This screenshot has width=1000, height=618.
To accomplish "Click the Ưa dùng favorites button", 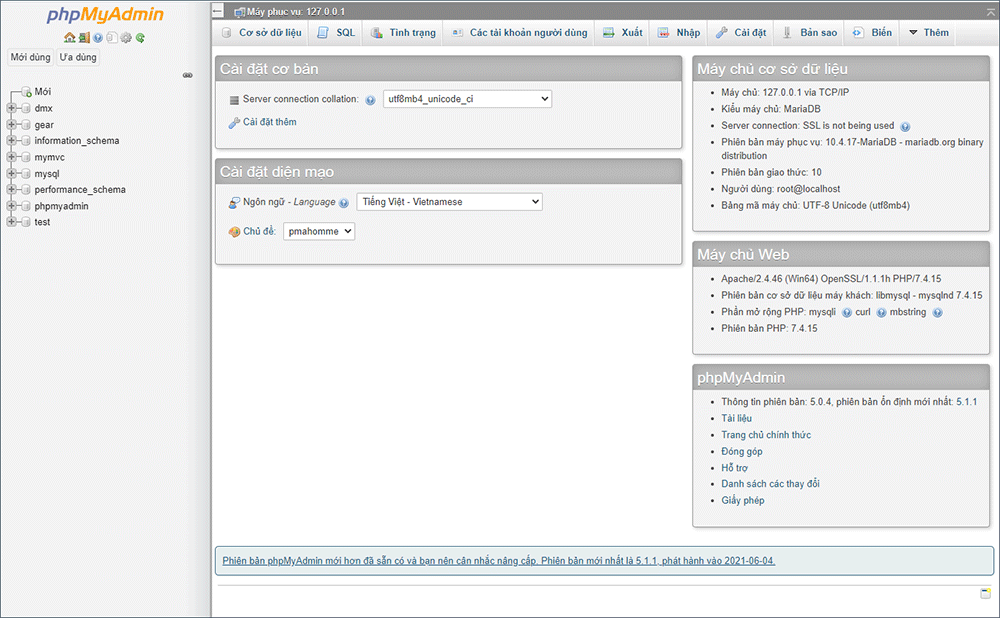I will [78, 57].
